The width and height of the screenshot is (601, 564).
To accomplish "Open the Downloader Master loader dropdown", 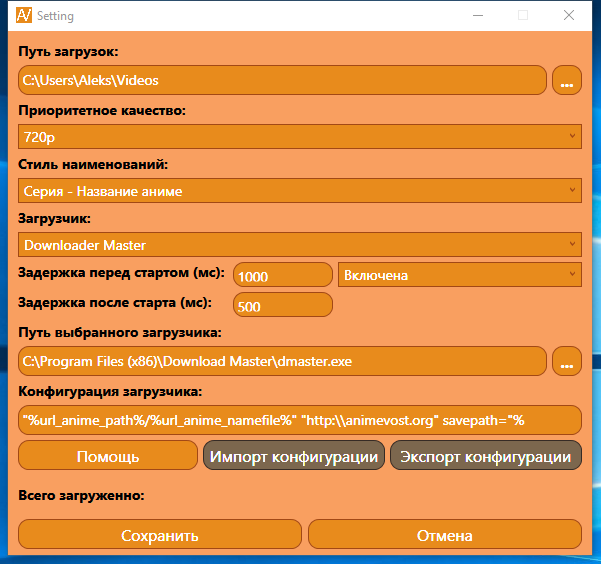I will (x=300, y=245).
